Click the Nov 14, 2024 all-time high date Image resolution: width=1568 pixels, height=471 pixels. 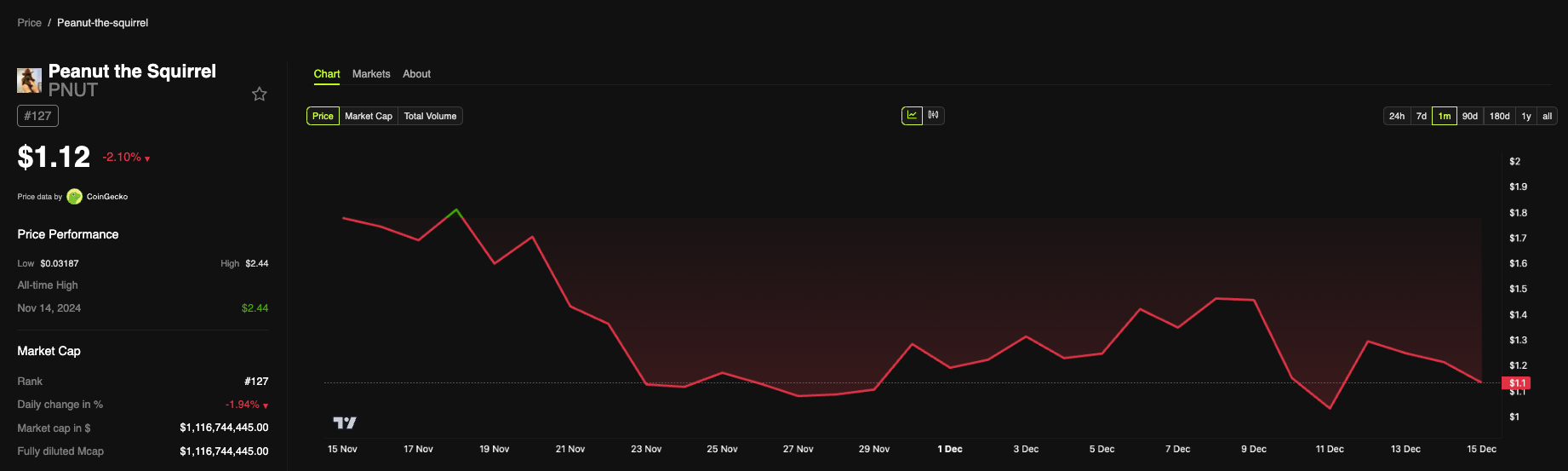(49, 308)
